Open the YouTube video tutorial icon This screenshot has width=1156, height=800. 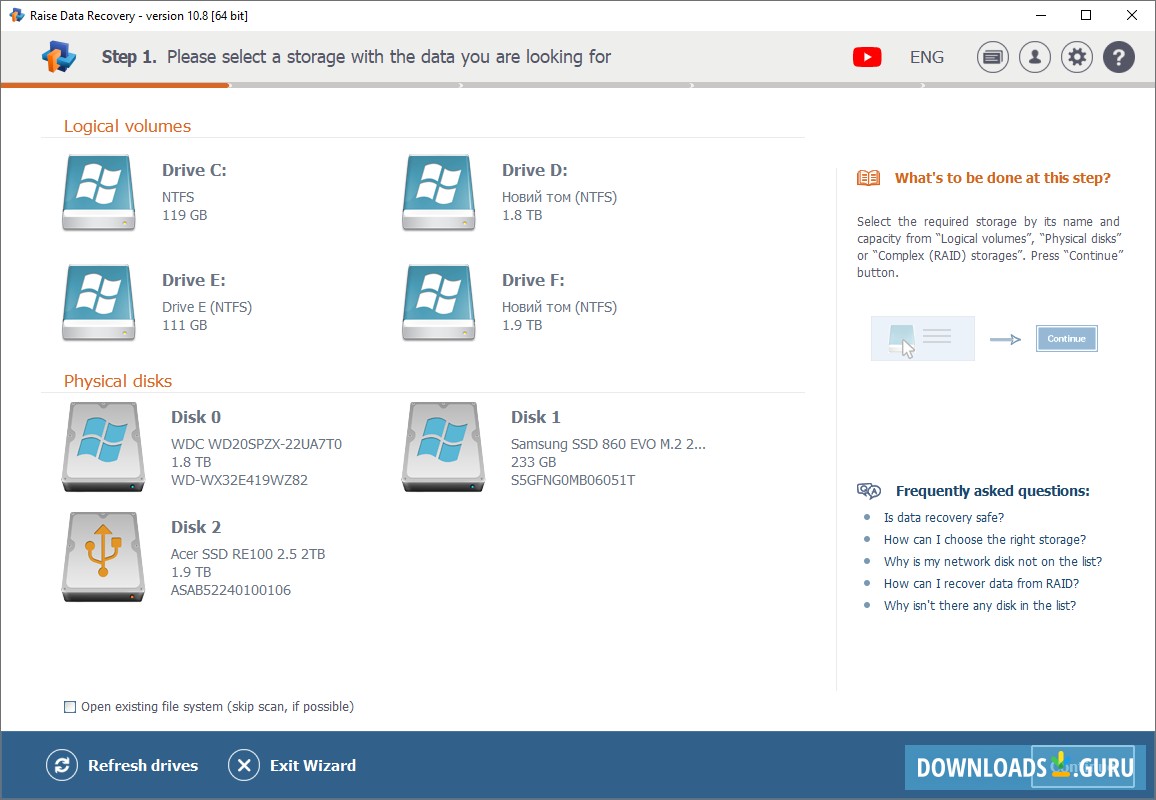(x=867, y=57)
